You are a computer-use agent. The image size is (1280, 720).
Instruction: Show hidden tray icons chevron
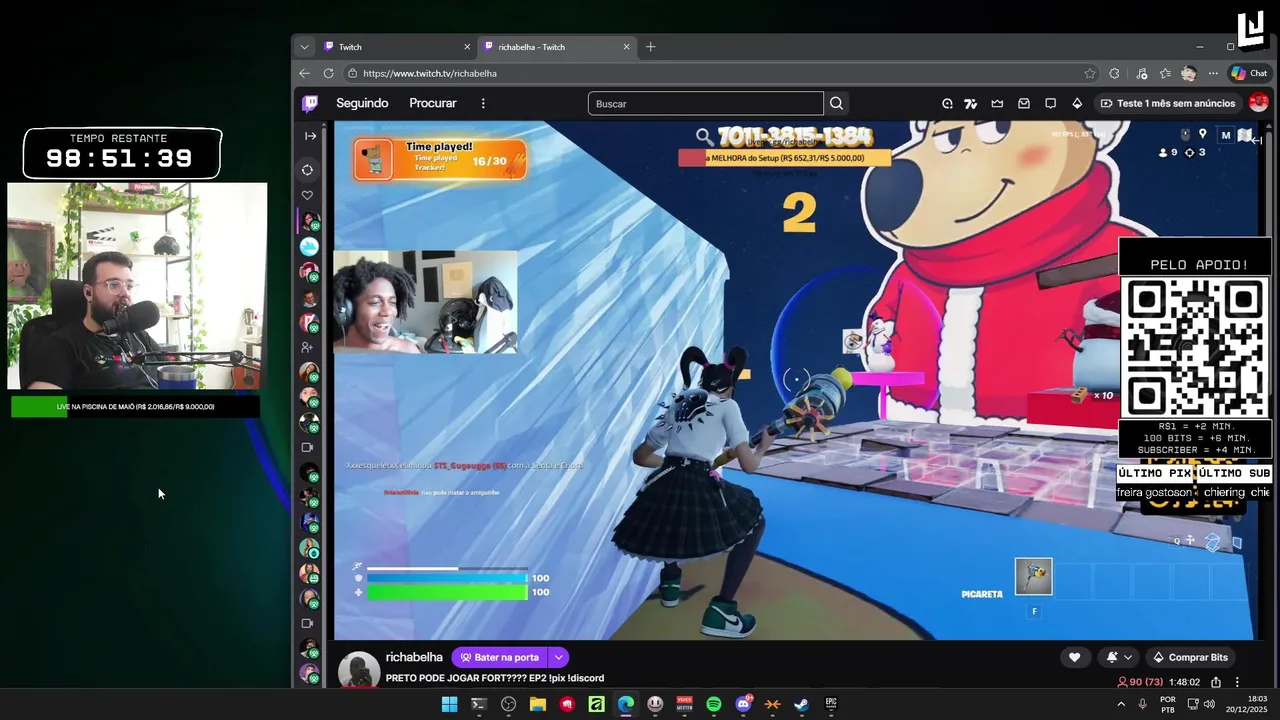click(1121, 704)
